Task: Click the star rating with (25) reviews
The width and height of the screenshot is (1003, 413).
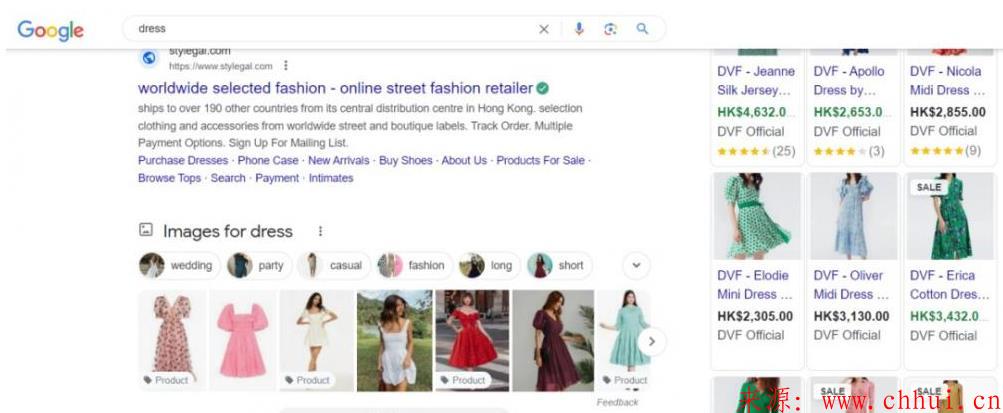Action: tap(756, 152)
